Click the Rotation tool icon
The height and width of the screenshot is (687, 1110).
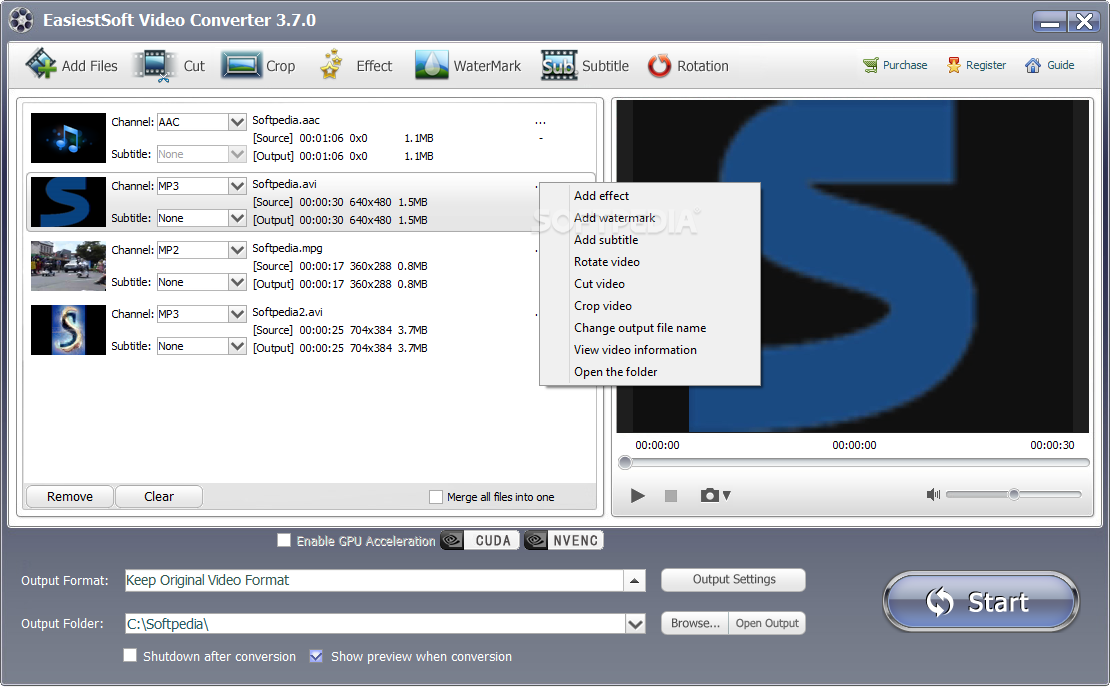coord(659,65)
